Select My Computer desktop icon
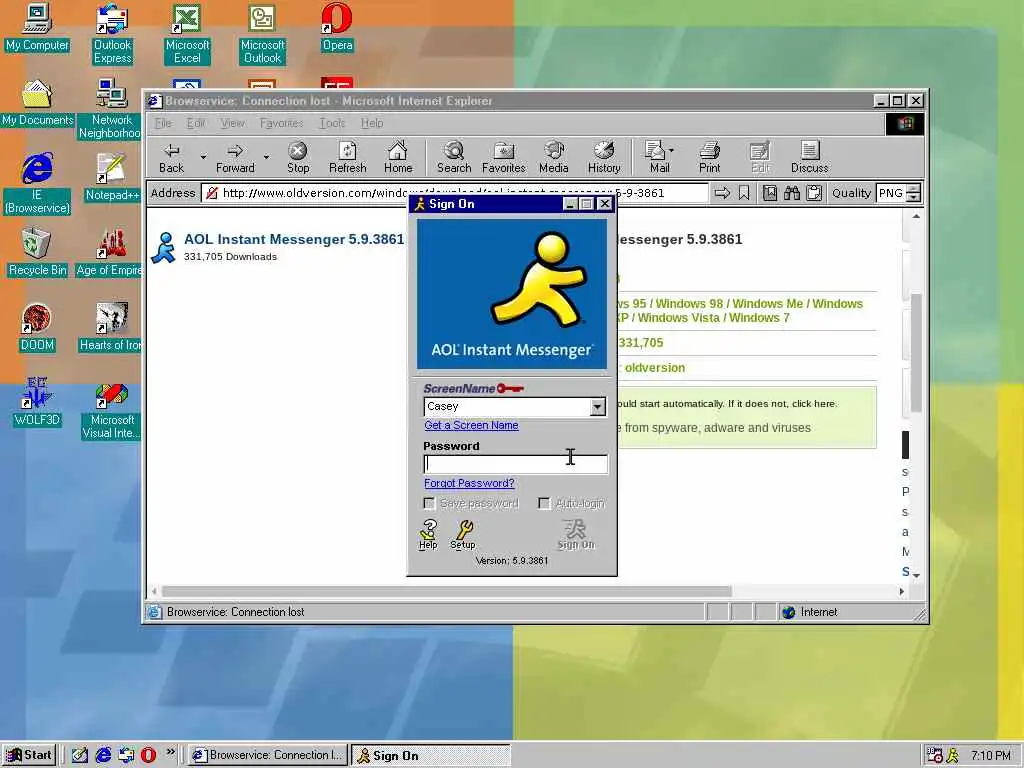The height and width of the screenshot is (768, 1024). [37, 27]
